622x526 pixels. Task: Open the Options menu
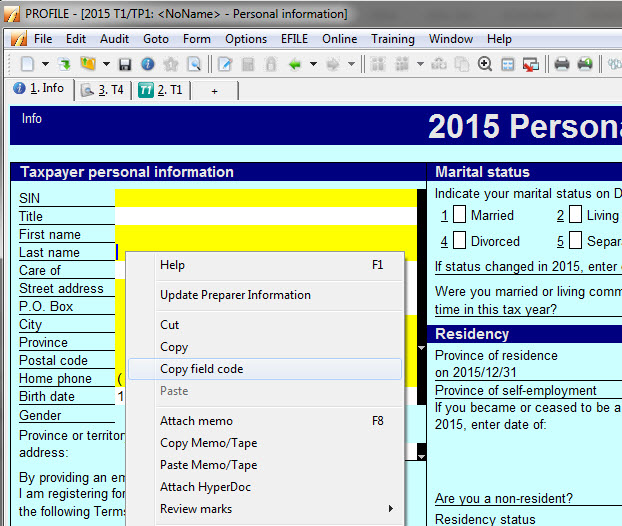pyautogui.click(x=246, y=39)
